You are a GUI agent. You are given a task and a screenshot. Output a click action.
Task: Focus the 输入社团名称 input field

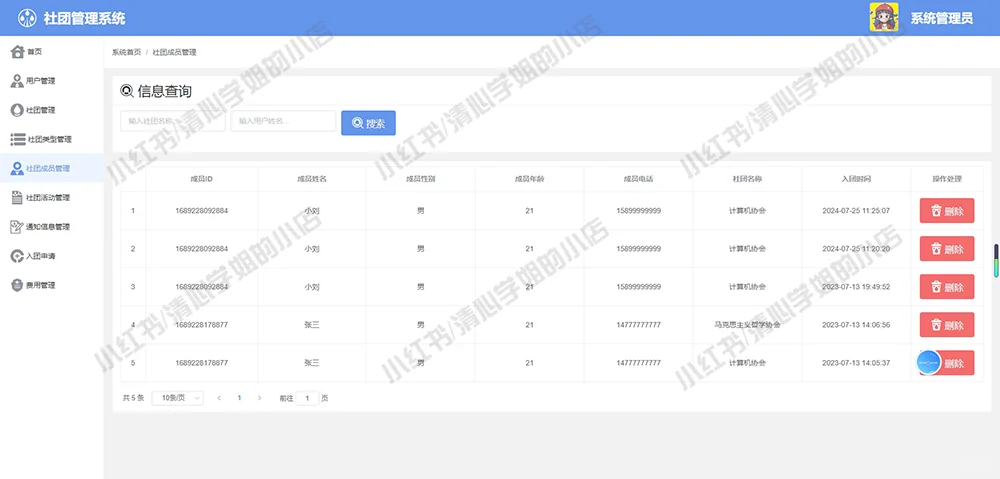click(x=173, y=121)
